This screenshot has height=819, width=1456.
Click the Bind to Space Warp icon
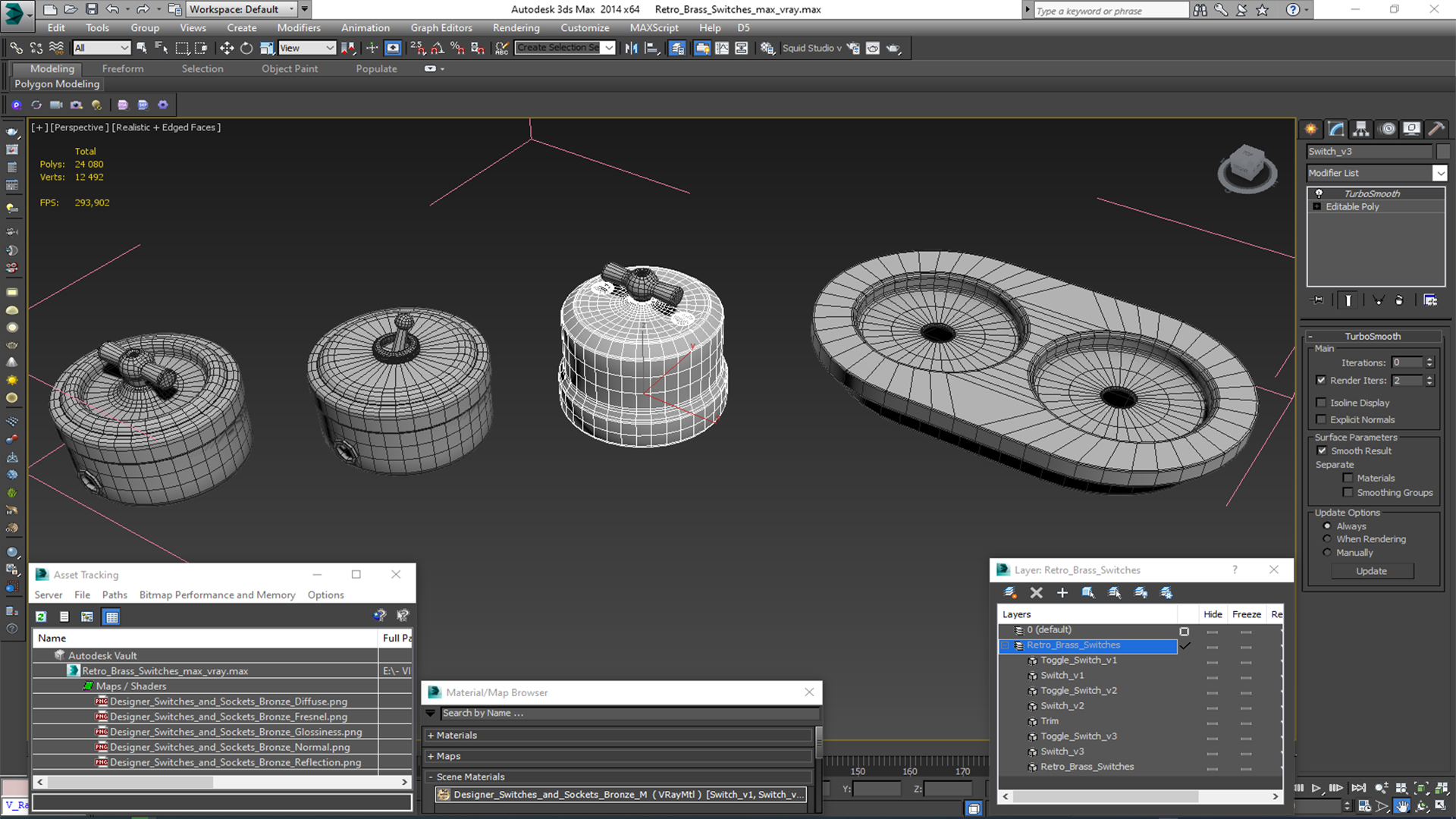click(56, 48)
